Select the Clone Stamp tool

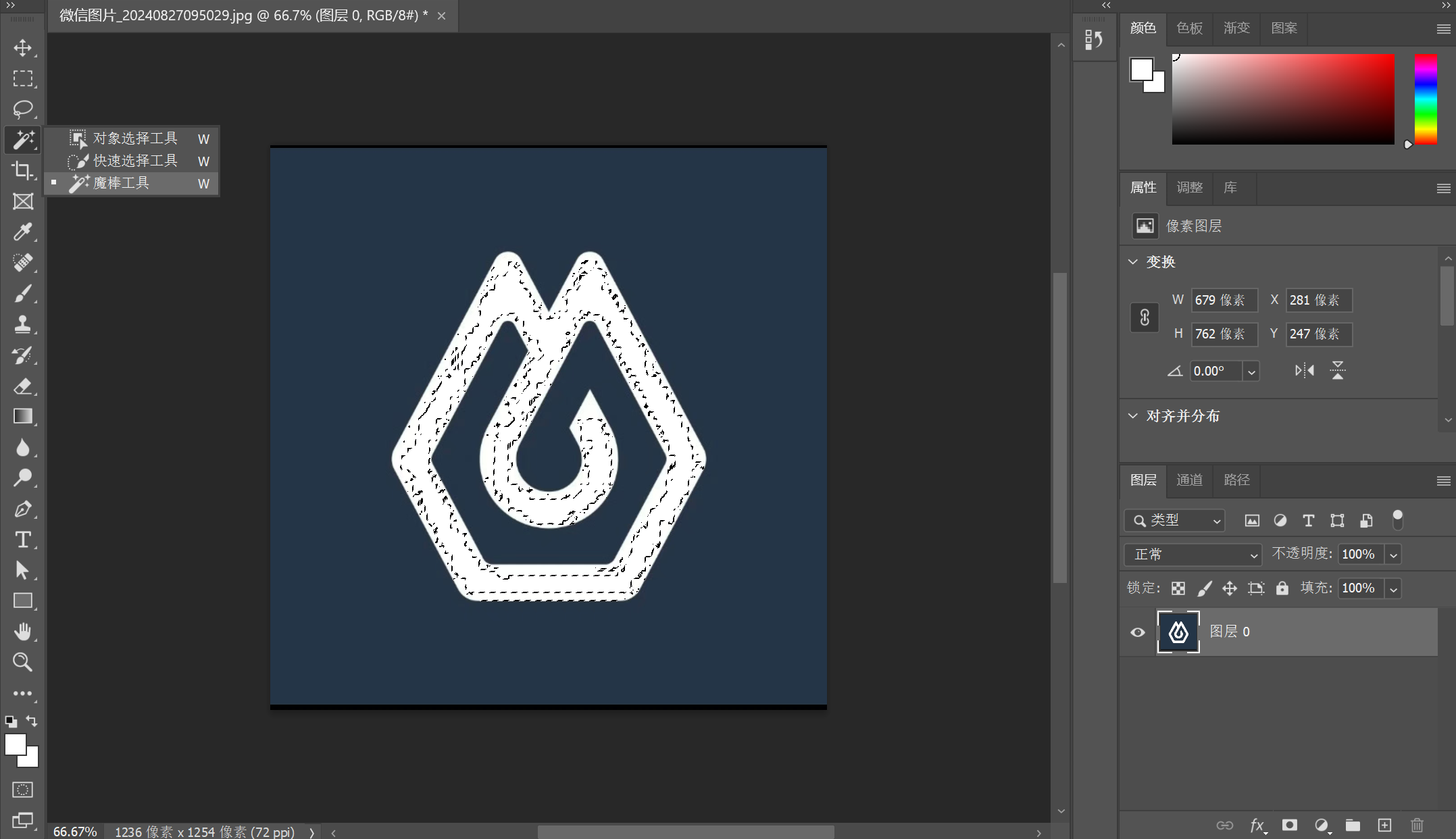point(22,324)
